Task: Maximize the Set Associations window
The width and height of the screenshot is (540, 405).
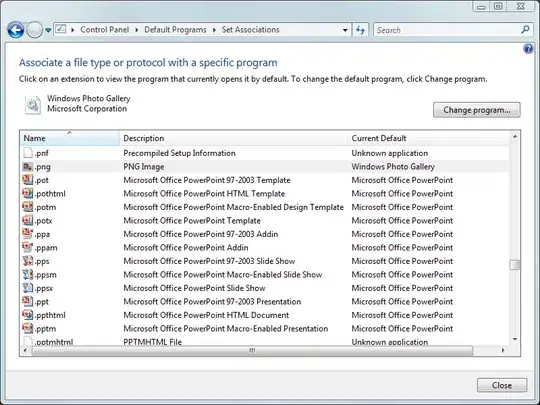Action: (x=498, y=6)
